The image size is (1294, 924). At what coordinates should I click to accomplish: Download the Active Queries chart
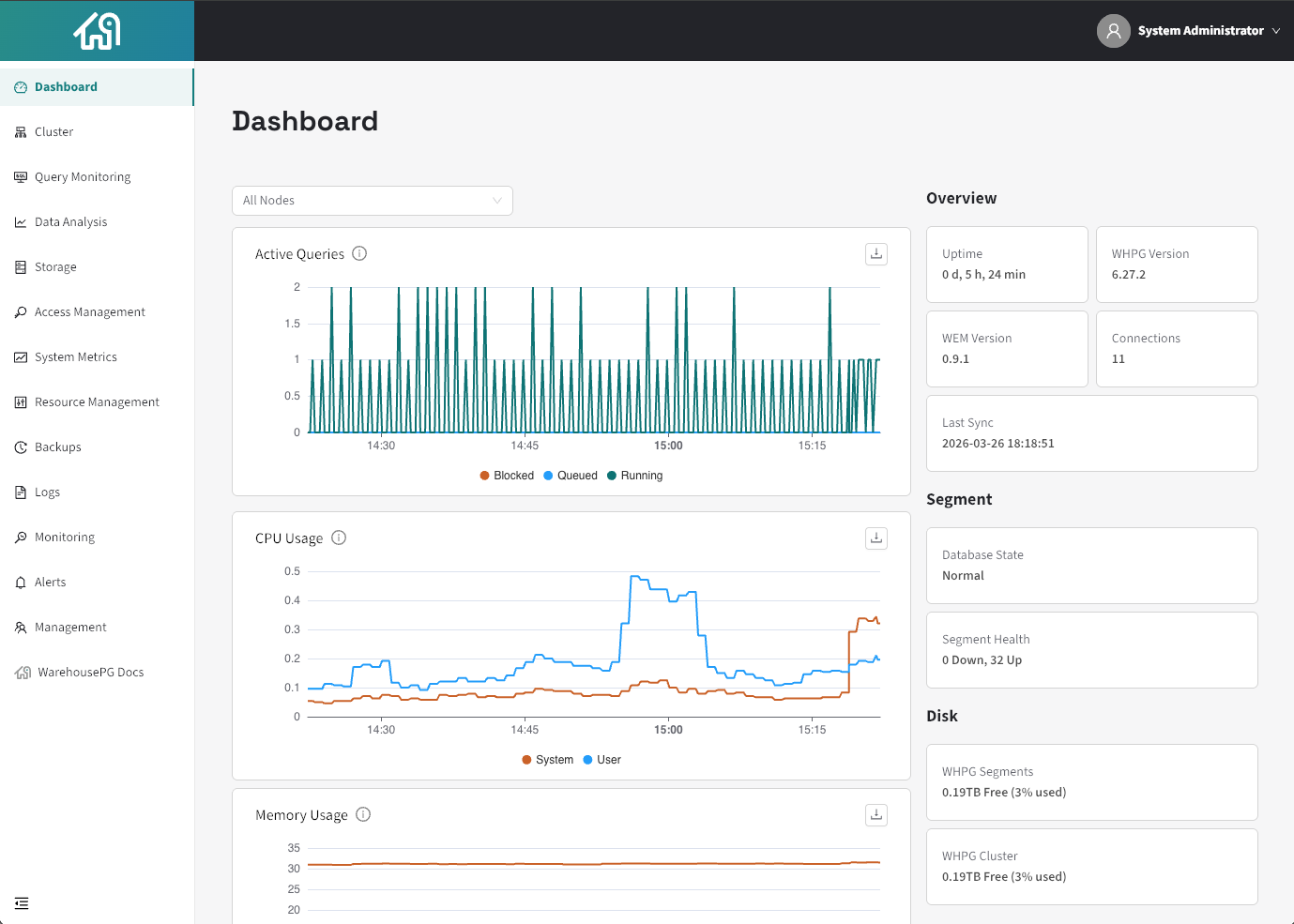(x=875, y=254)
